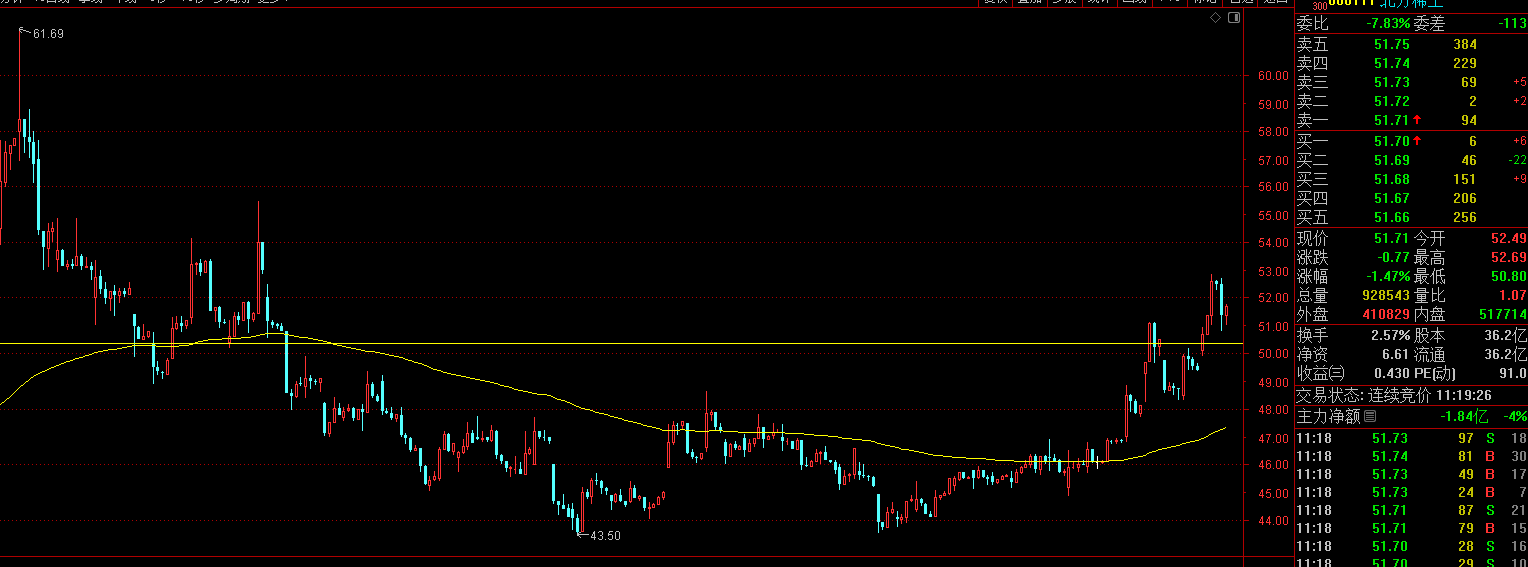Viewport: 1528px width, 567px height.
Task: Click the 总量 value 928543
Action: (1386, 296)
